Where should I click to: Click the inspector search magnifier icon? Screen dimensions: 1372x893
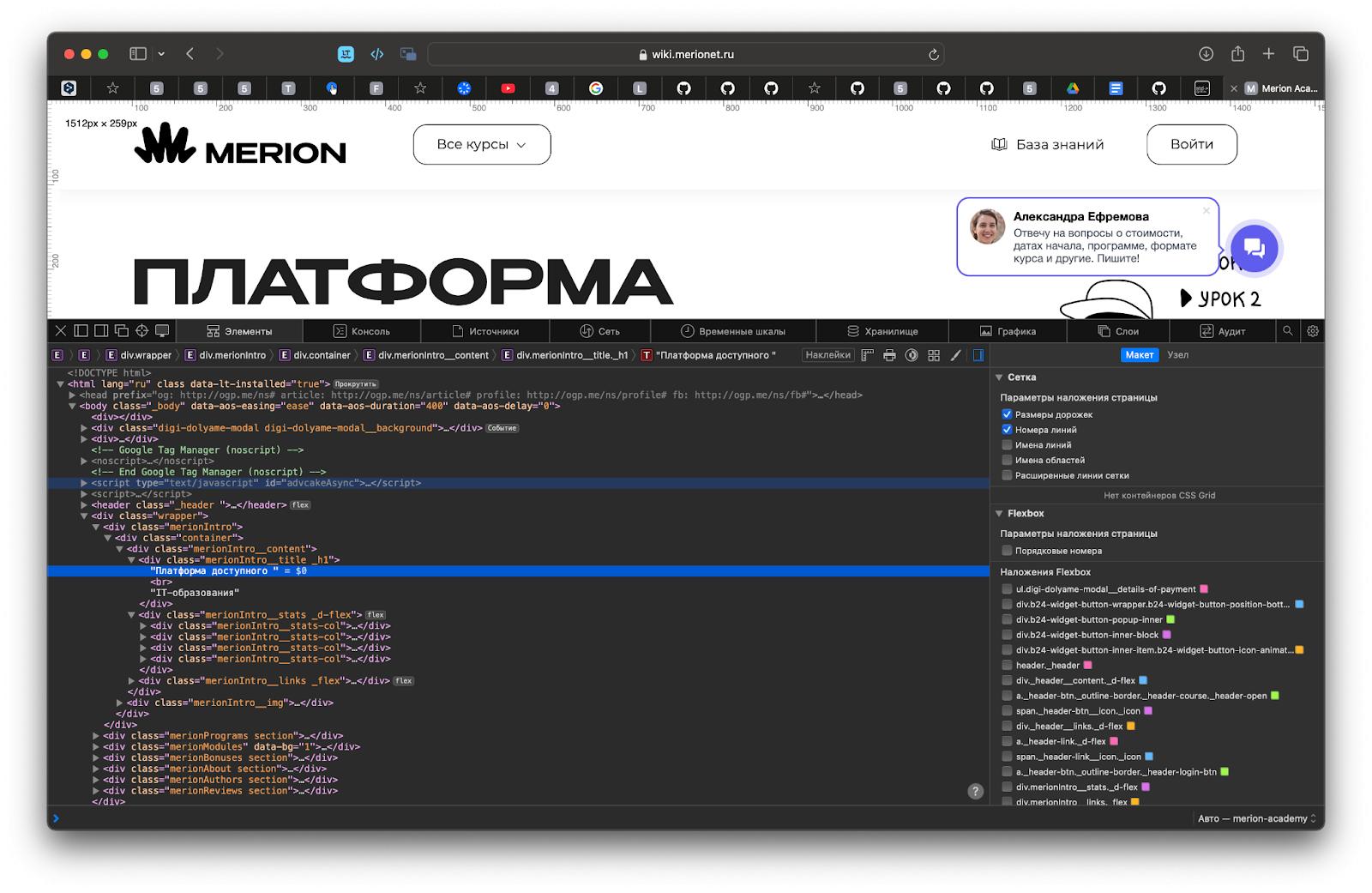coord(1287,331)
